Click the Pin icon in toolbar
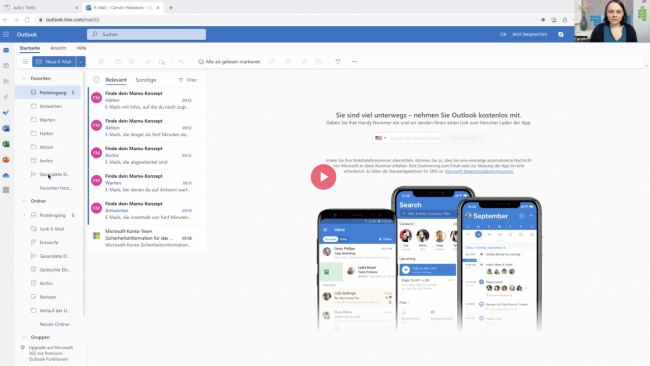The image size is (650, 366). (304, 61)
